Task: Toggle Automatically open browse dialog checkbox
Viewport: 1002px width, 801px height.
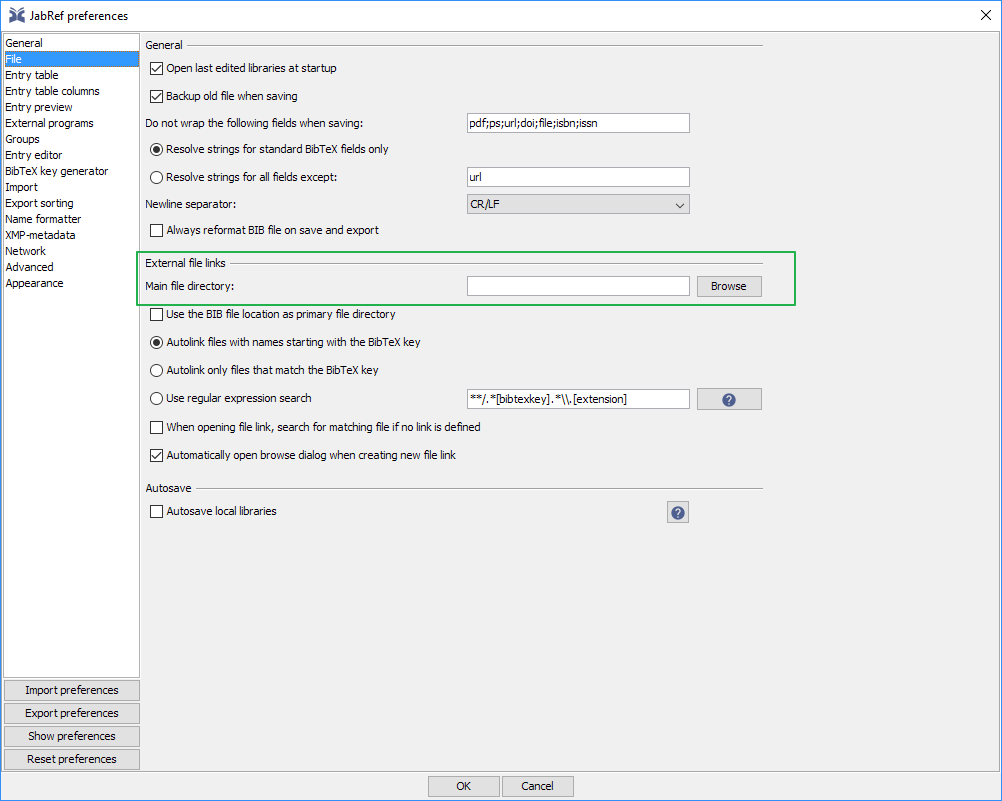Action: pos(156,455)
